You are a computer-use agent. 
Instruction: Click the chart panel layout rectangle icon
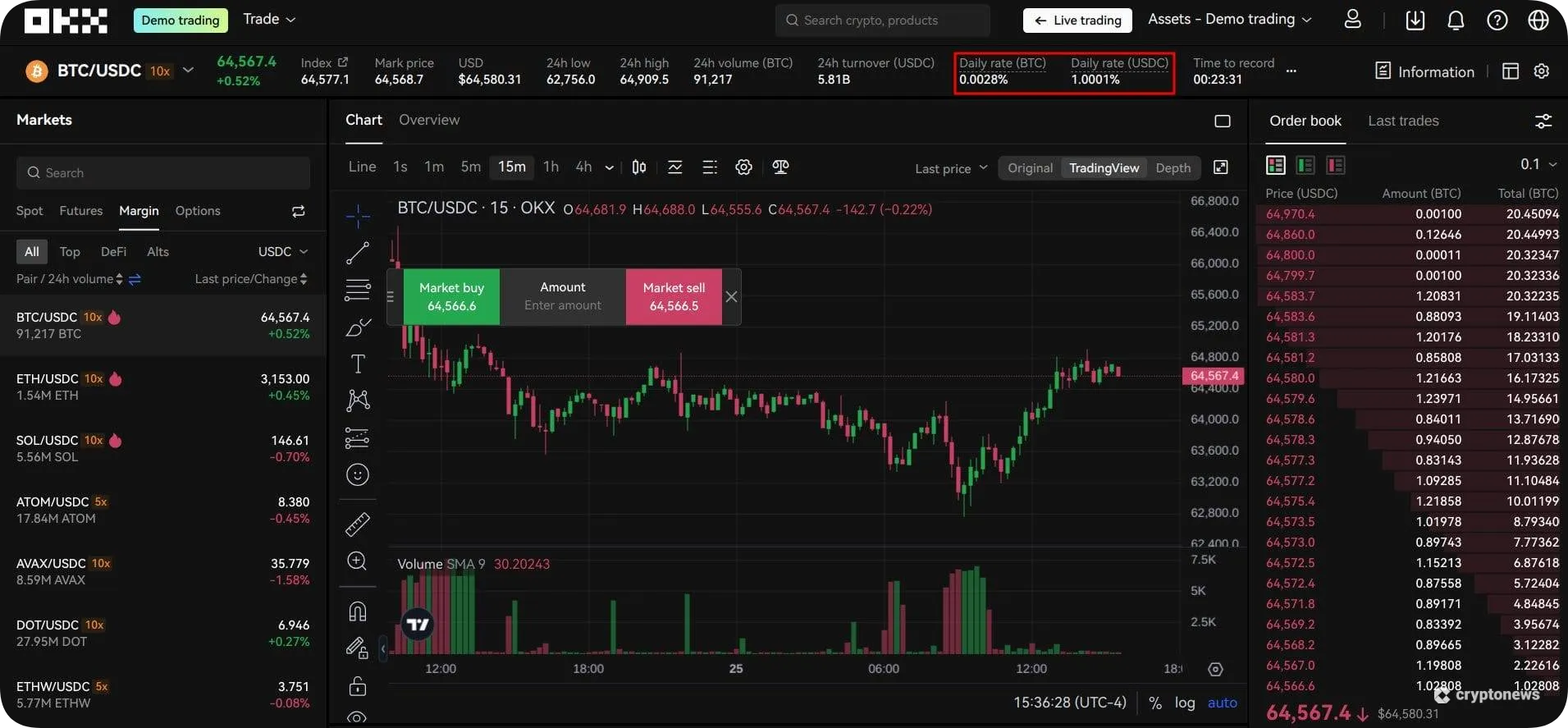pyautogui.click(x=1223, y=121)
